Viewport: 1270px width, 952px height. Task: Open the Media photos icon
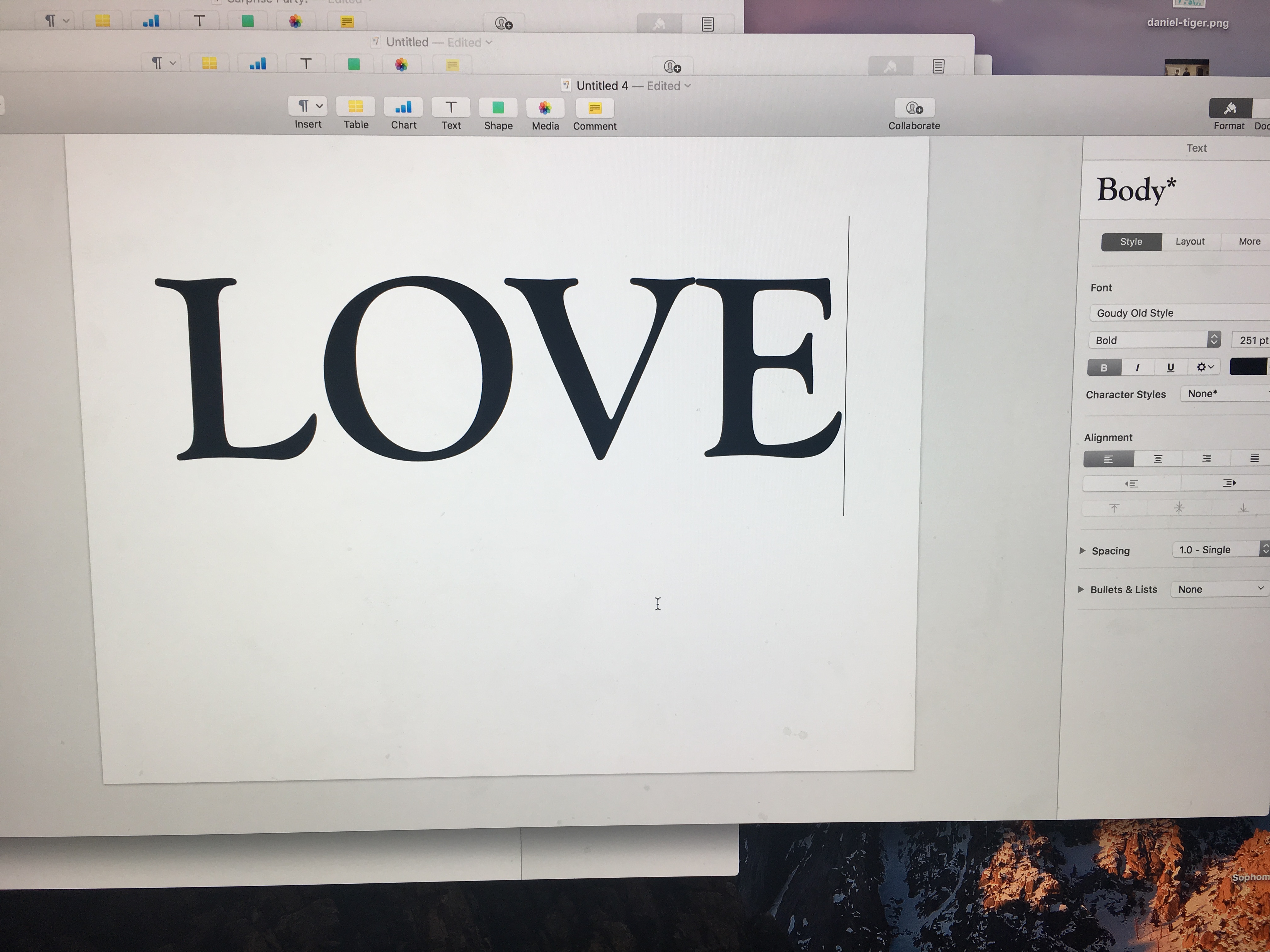pos(544,108)
